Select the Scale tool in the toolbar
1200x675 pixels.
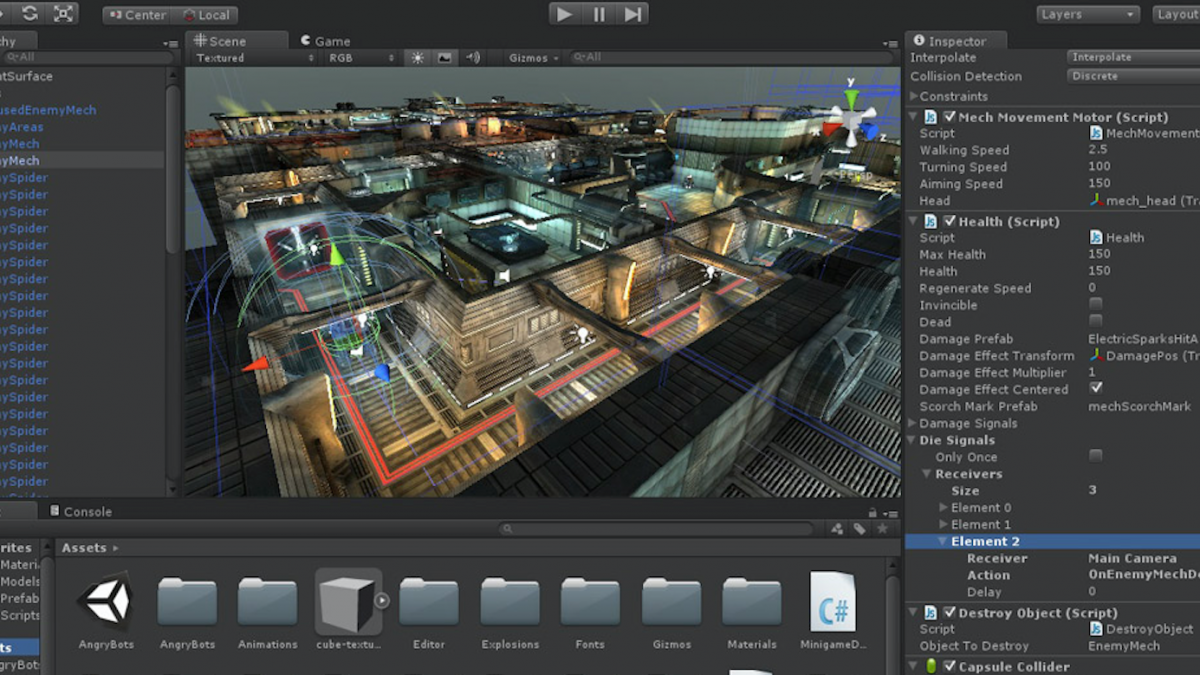click(63, 14)
